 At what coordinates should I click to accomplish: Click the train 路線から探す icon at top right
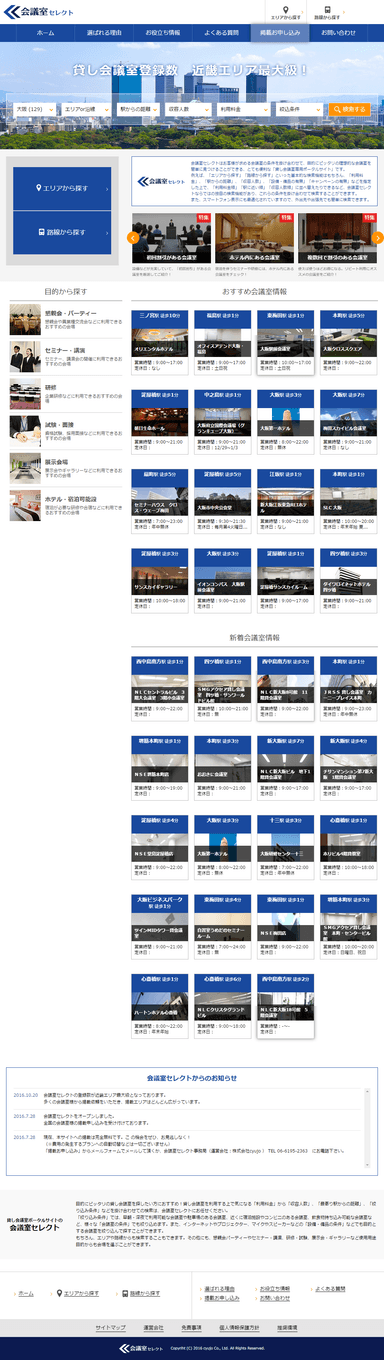click(326, 12)
